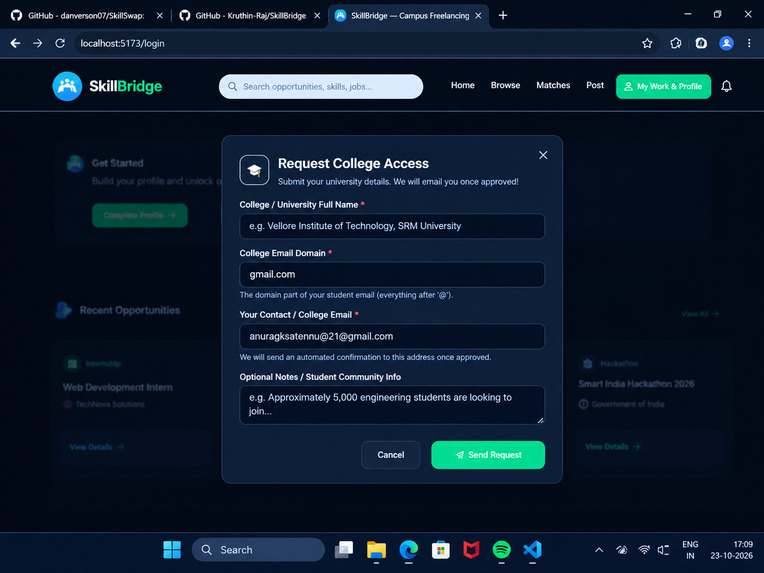This screenshot has width=764, height=573.
Task: Close the Kruthin-Raj/SkillBridge tab
Action: click(317, 16)
